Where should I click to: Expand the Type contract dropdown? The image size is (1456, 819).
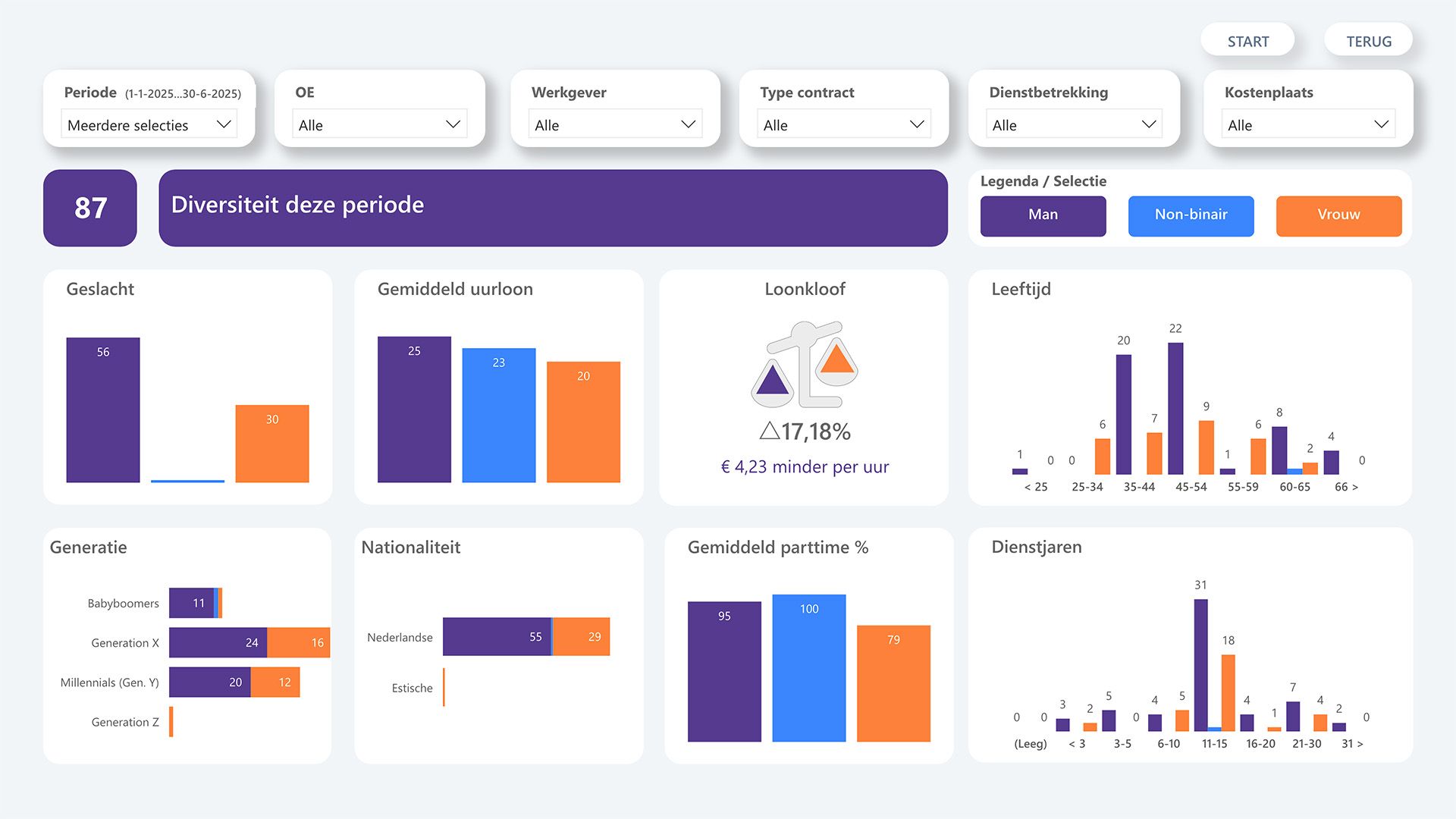843,124
